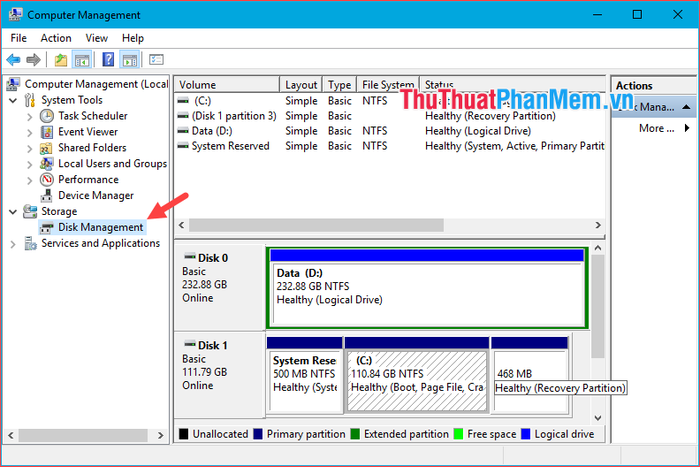Toggle the Show/Hide Action Pane icon

click(130, 59)
